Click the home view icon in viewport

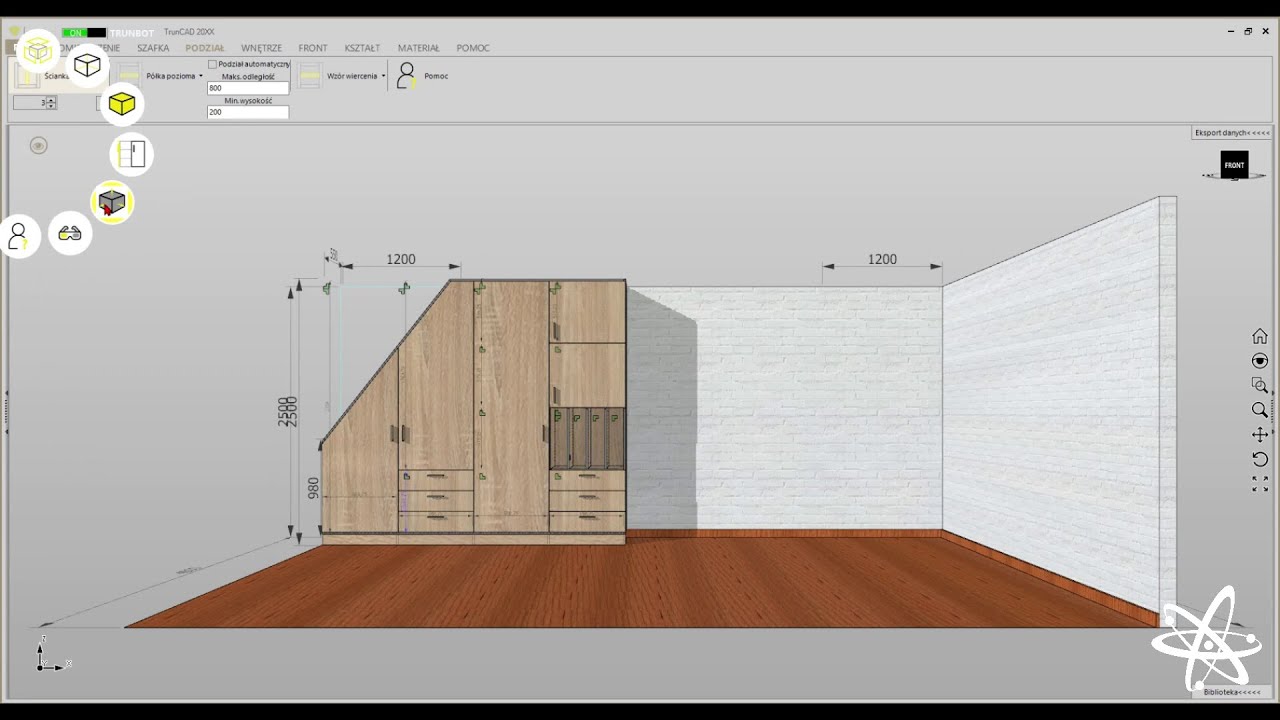1260,336
